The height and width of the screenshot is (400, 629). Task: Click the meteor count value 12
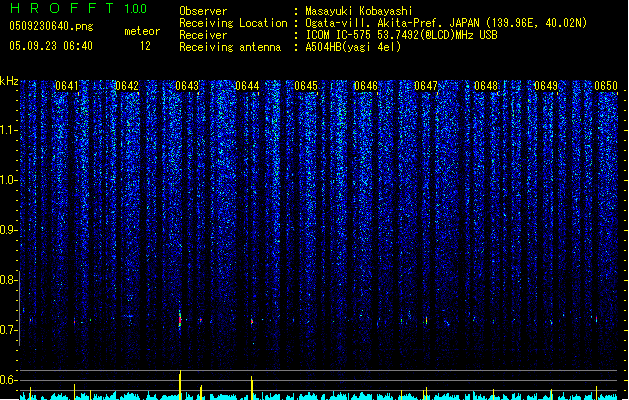click(x=145, y=46)
